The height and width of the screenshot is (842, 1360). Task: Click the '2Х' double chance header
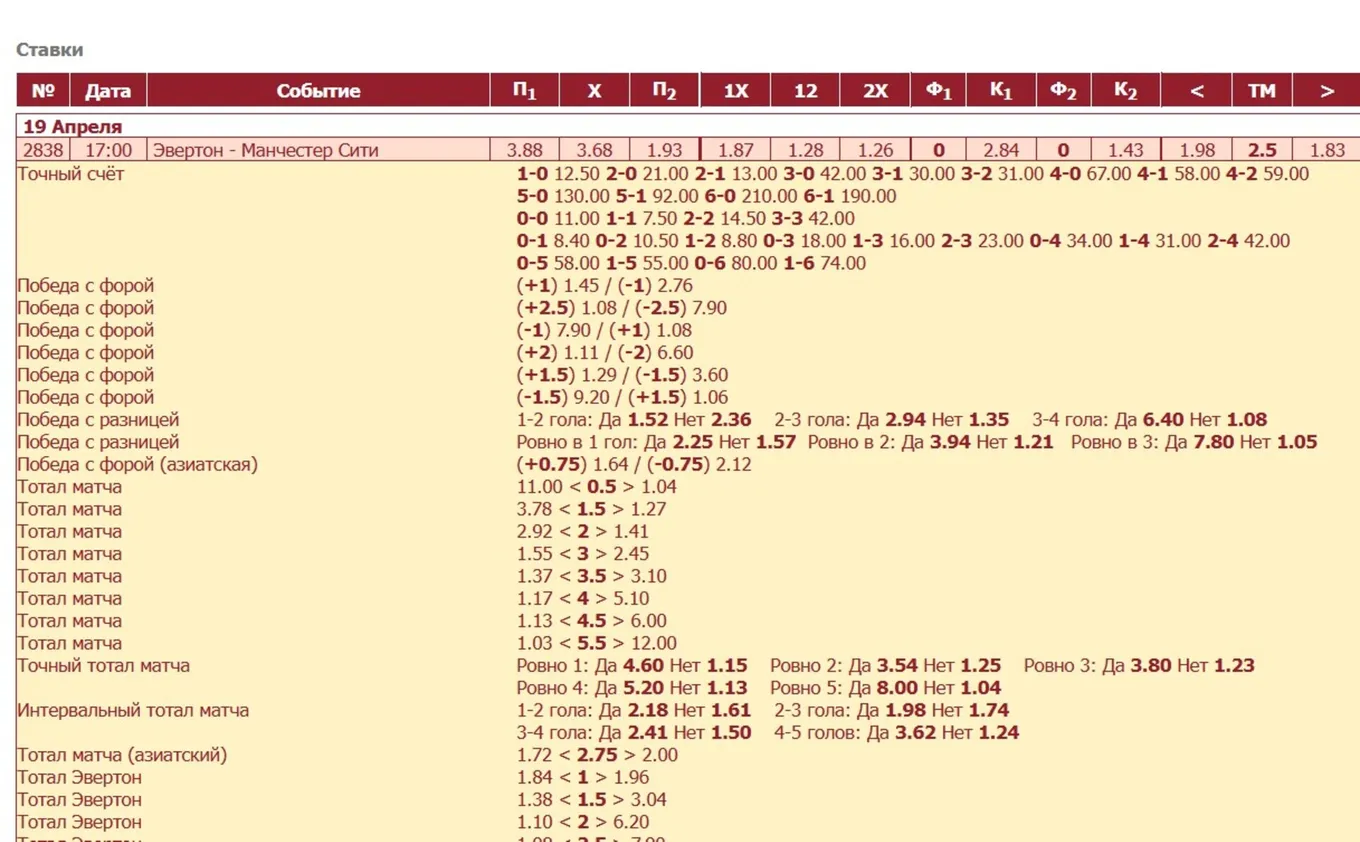pos(875,91)
